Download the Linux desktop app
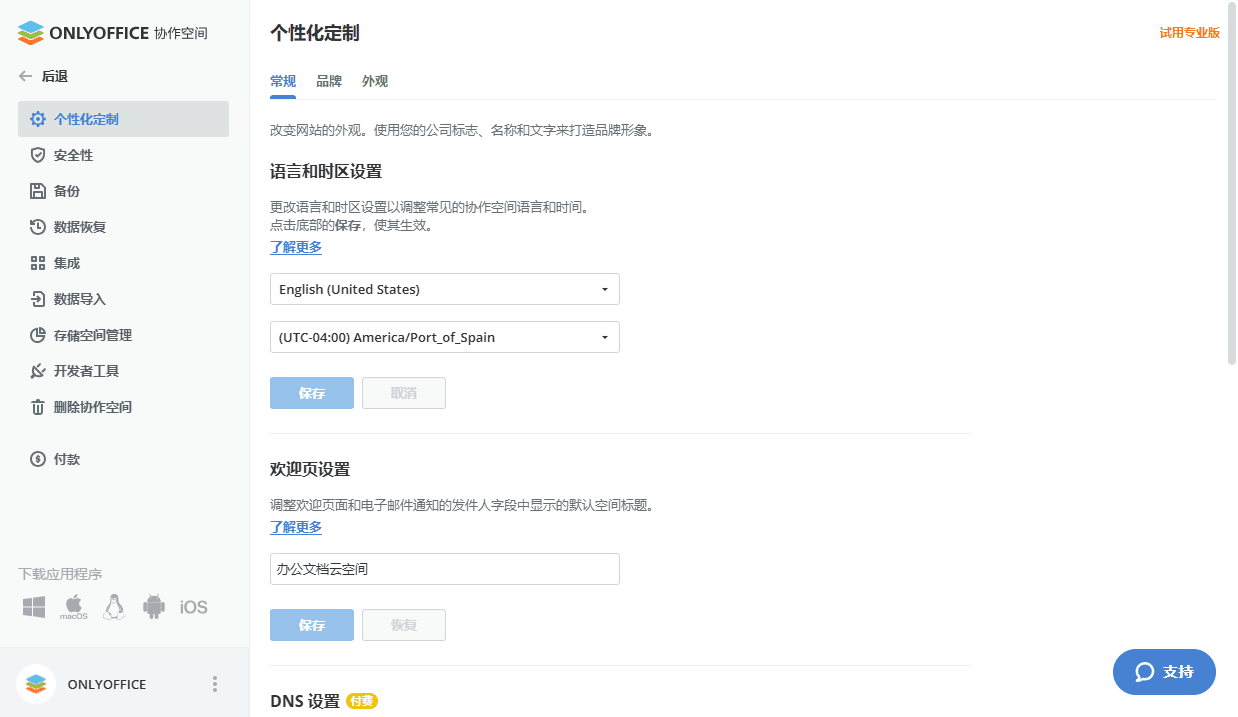Screen dimensions: 1238x717 [114, 607]
